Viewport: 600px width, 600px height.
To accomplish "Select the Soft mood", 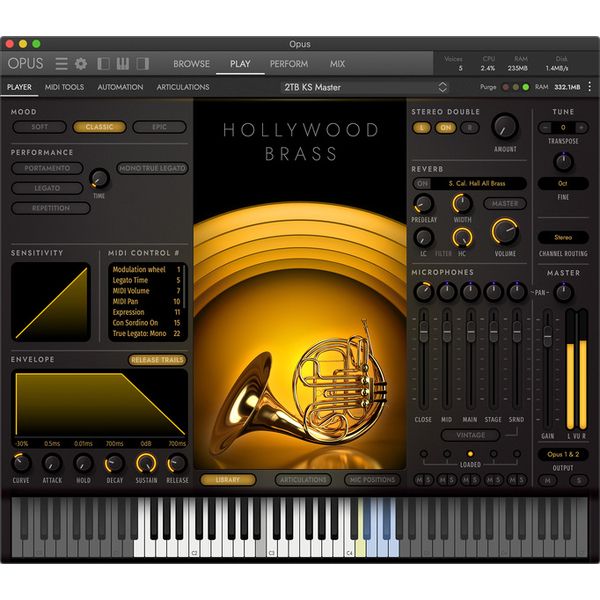I will pos(39,127).
